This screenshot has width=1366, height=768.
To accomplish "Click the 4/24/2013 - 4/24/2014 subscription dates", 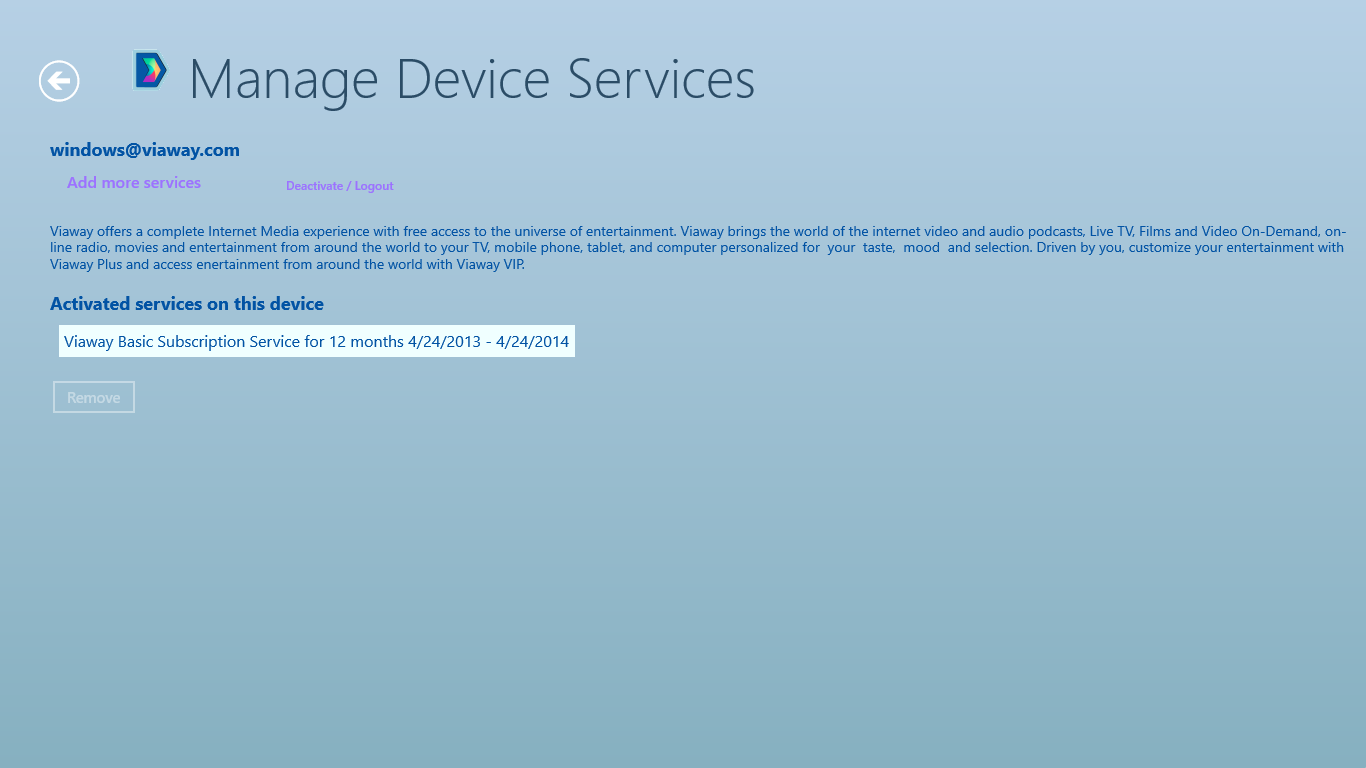I will coord(488,342).
